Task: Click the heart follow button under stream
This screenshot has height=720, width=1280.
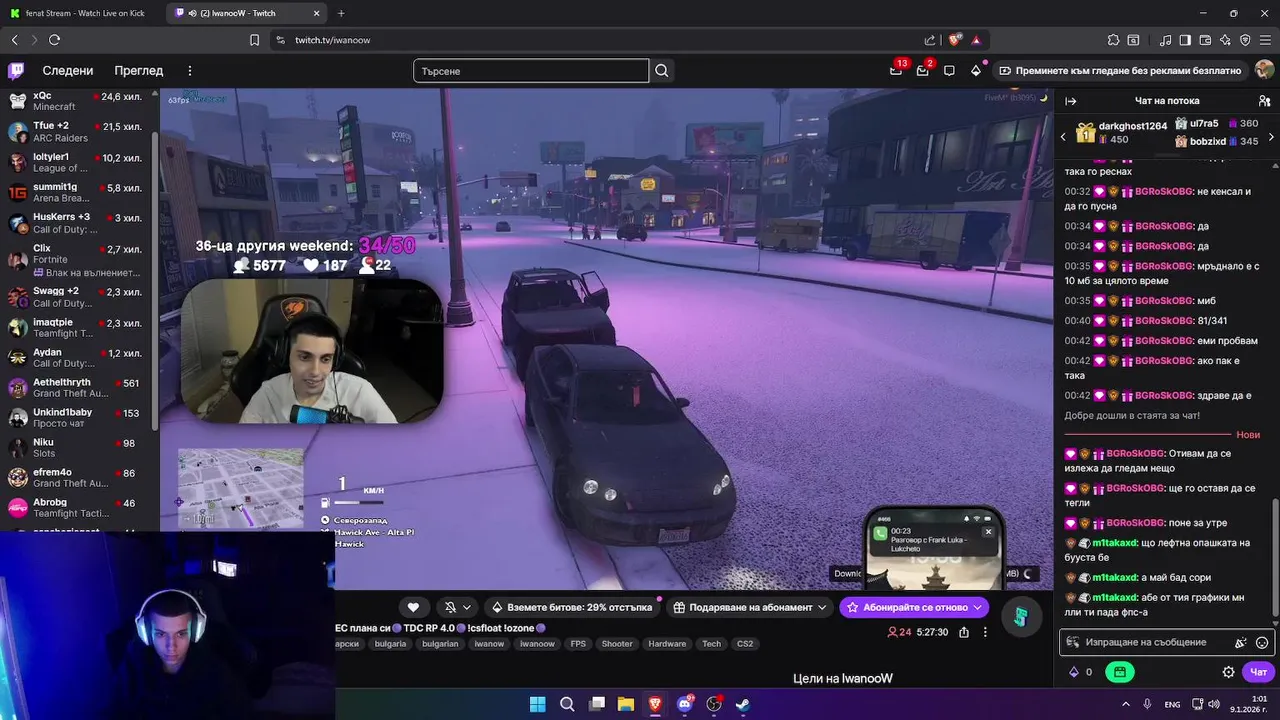Action: tap(413, 607)
